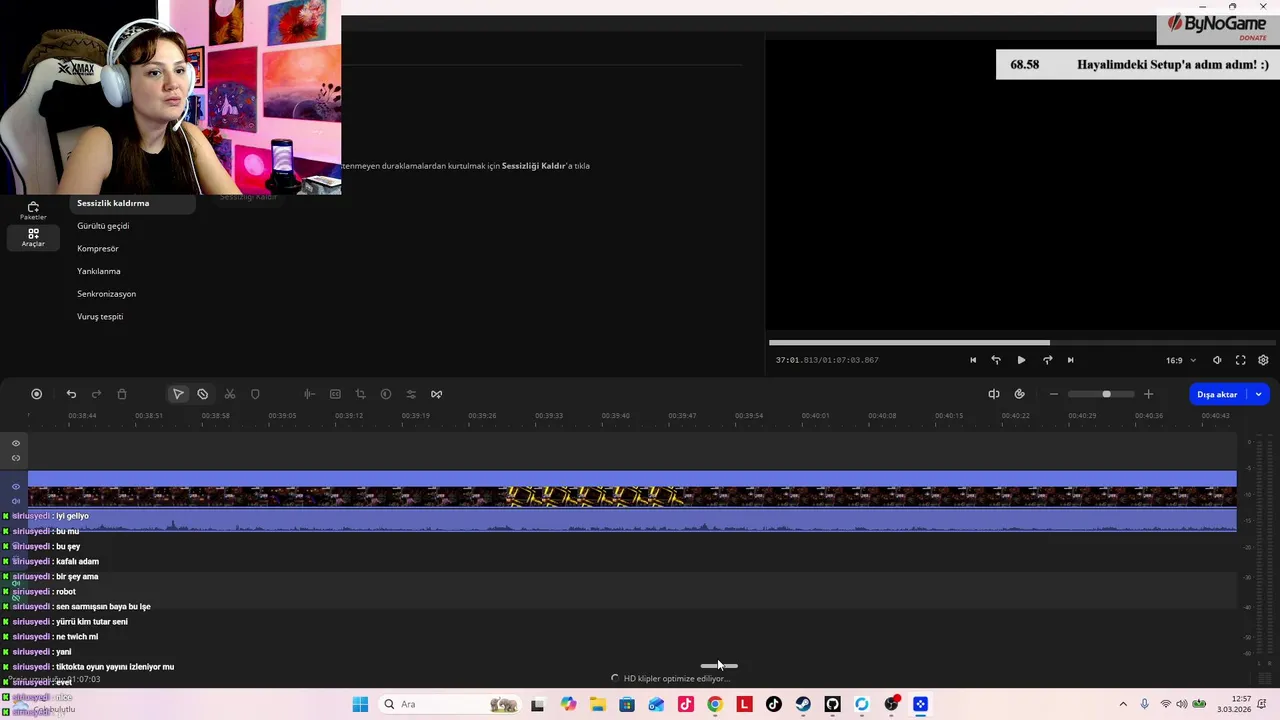Click timeline ruler at 00:40:15
The width and height of the screenshot is (1280, 720).
pyautogui.click(x=949, y=416)
